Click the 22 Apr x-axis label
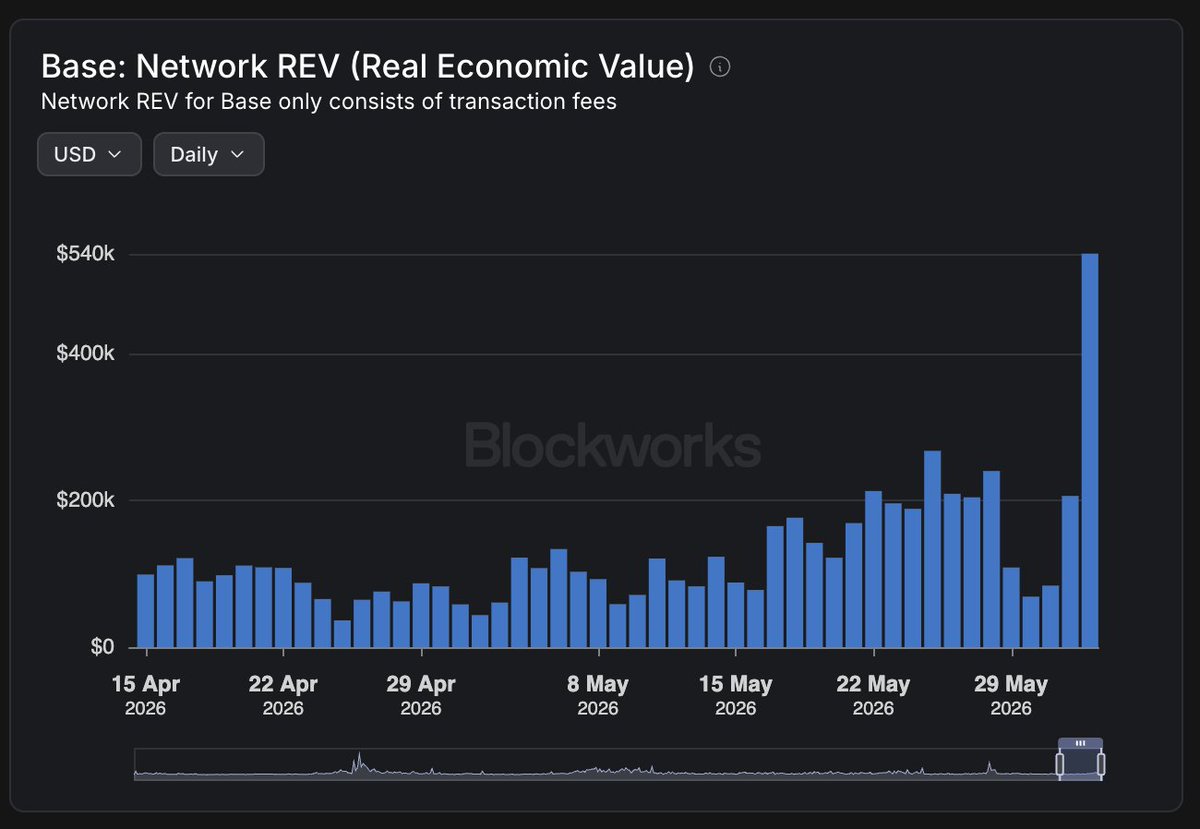 pyautogui.click(x=283, y=694)
